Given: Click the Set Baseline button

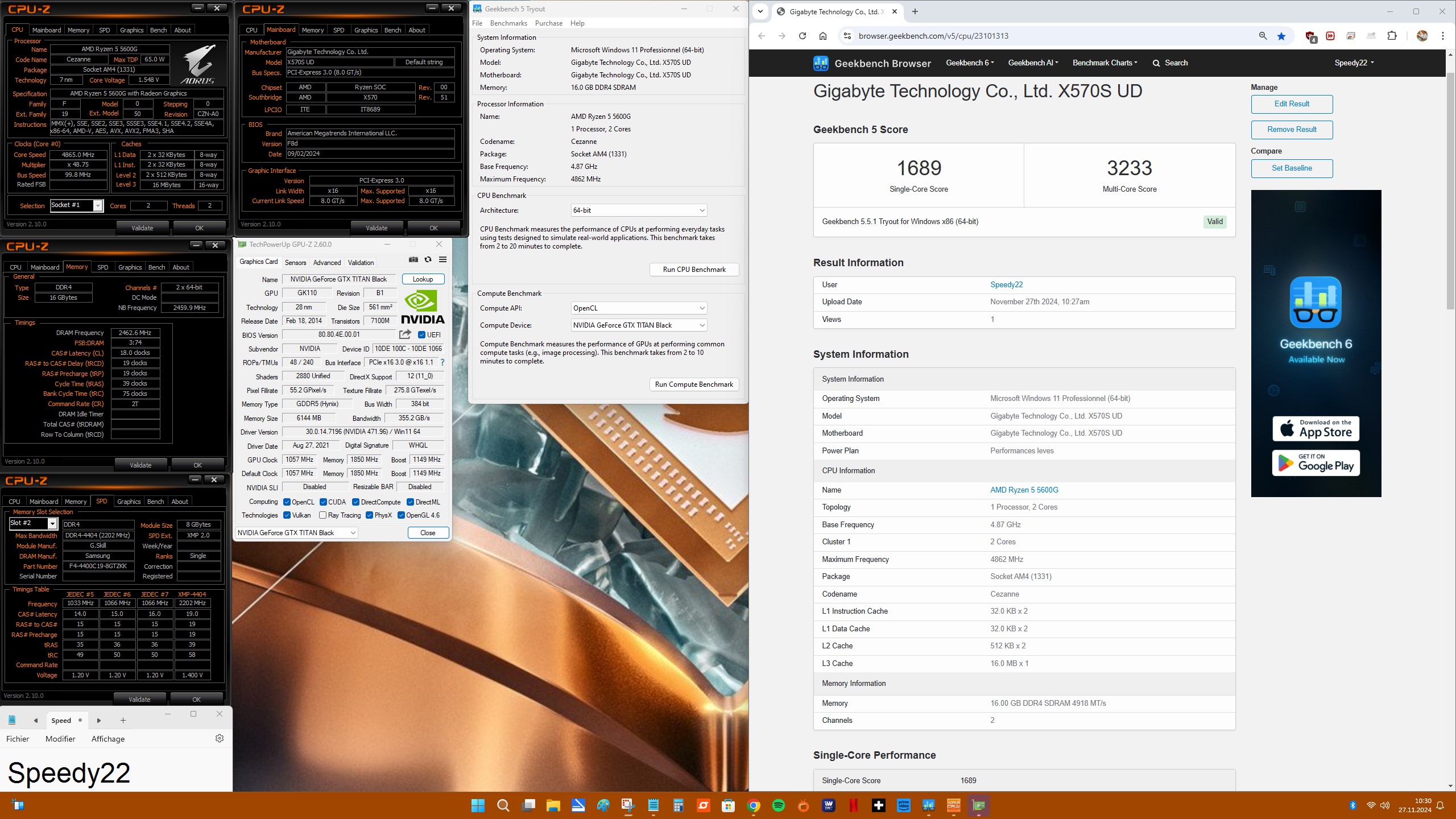Looking at the screenshot, I should (1292, 168).
